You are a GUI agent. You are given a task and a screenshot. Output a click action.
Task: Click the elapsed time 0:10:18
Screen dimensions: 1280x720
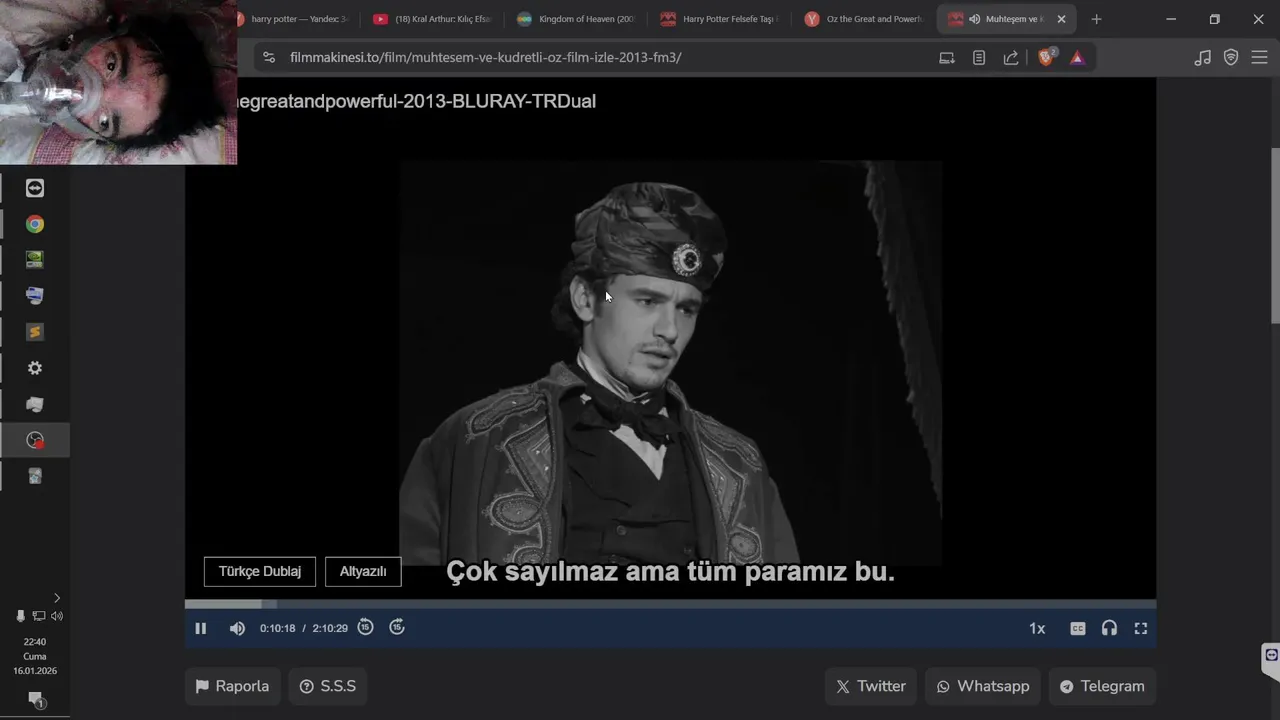coord(277,628)
